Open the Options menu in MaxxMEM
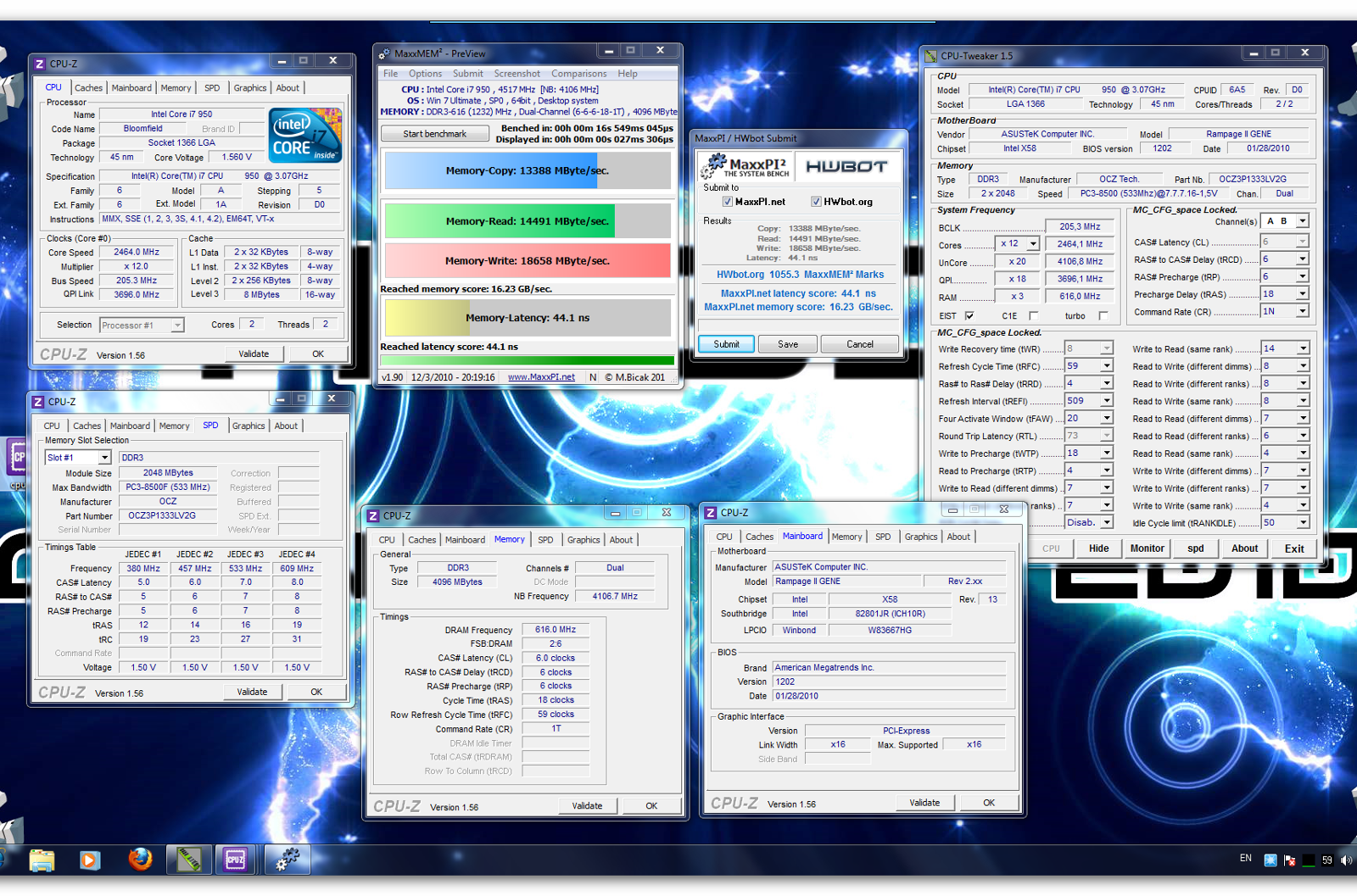Viewport: 1357px width, 896px height. pos(425,74)
